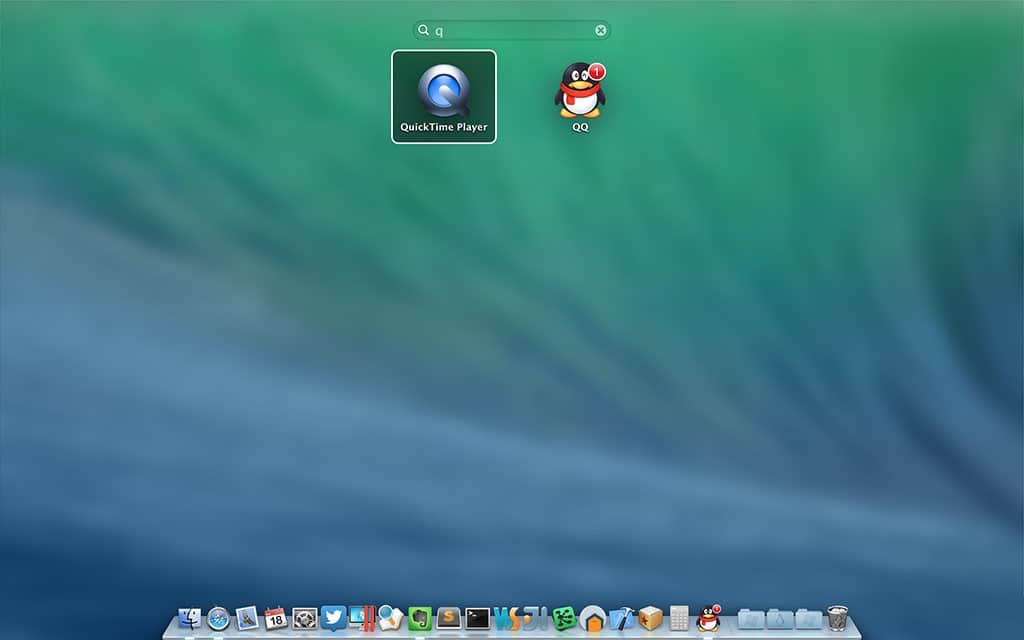
Task: Clear the Launchpad search text
Action: [601, 30]
